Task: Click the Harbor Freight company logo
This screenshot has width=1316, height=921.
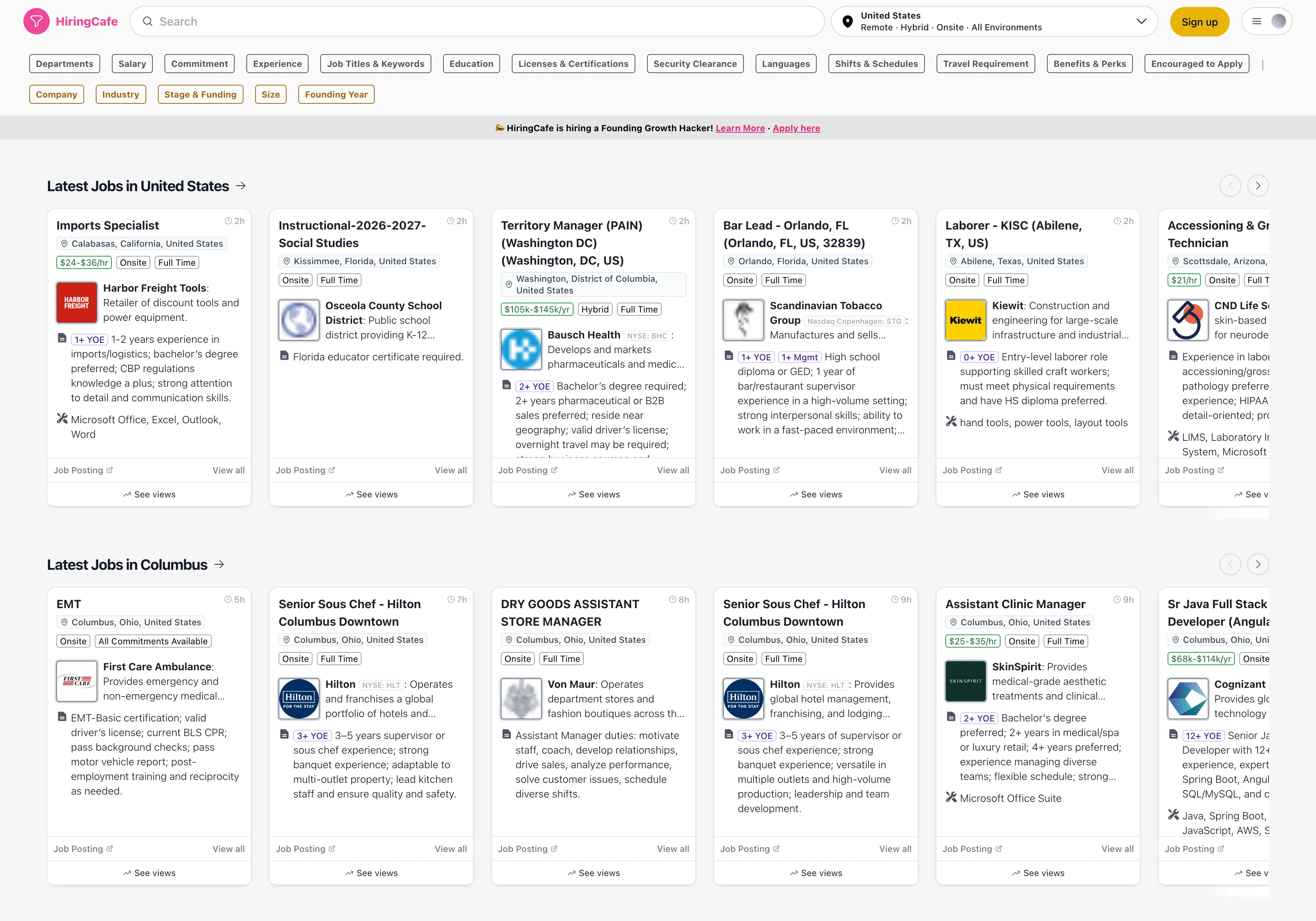Action: pyautogui.click(x=76, y=303)
